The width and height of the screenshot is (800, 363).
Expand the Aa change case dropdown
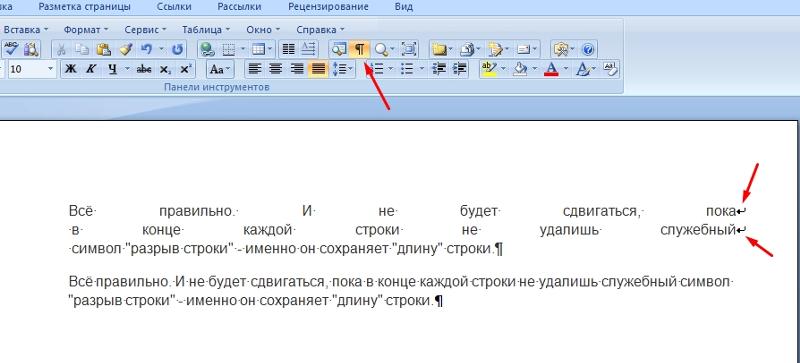pos(227,69)
